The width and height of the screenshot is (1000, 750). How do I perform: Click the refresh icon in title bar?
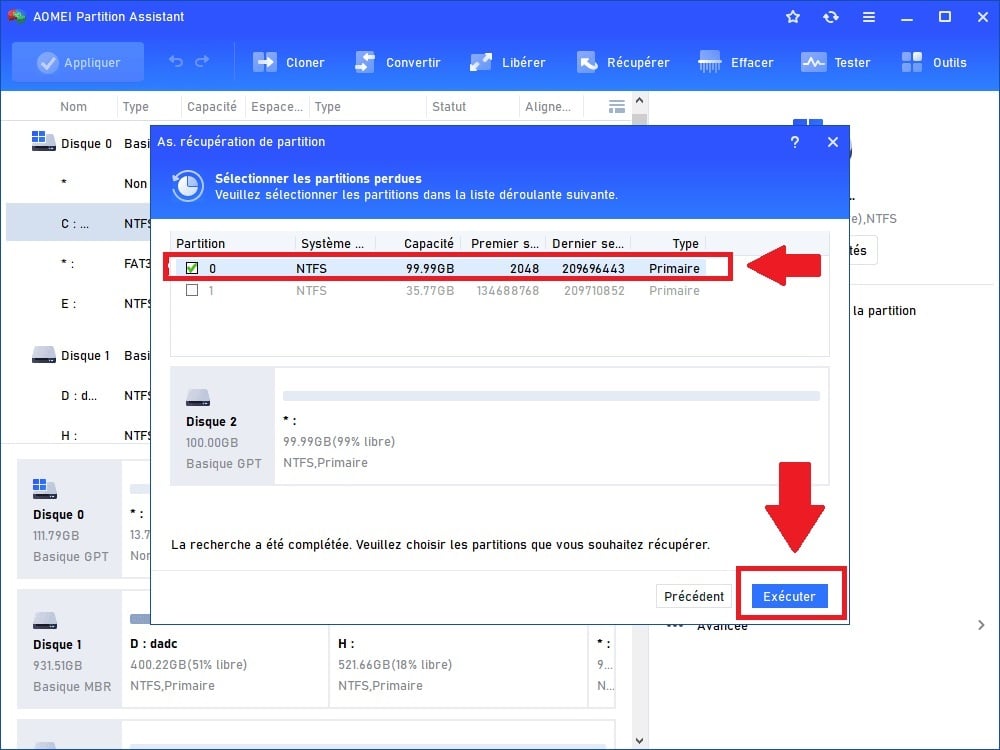click(830, 17)
